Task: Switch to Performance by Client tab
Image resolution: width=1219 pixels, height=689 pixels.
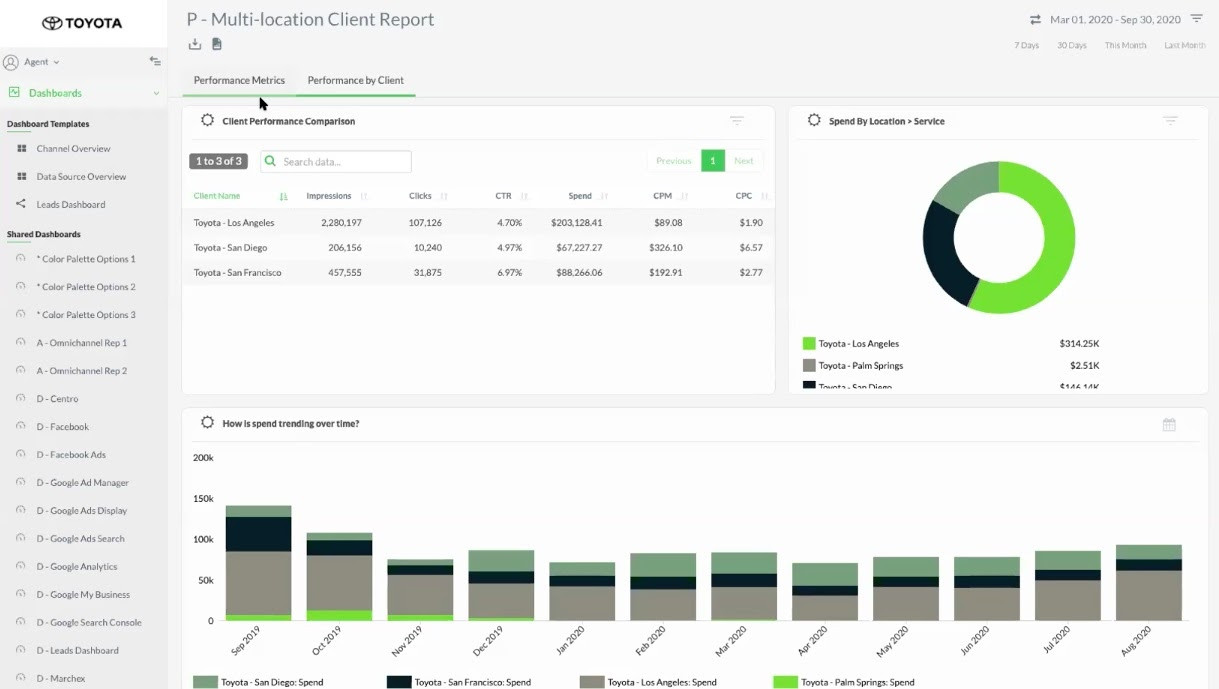Action: (356, 80)
